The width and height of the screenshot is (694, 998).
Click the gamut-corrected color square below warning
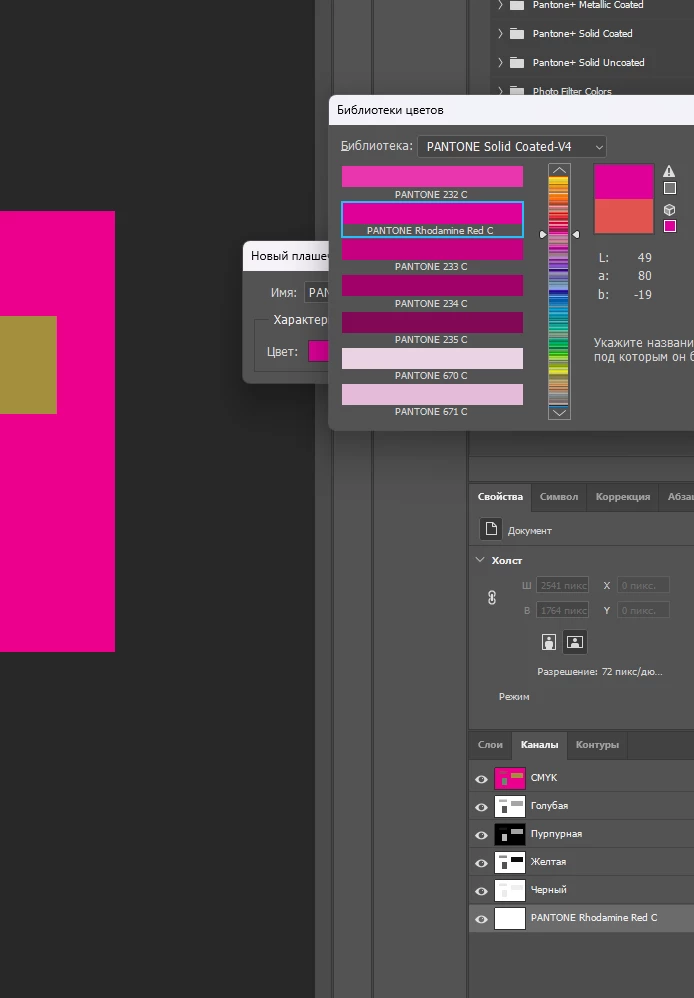670,188
